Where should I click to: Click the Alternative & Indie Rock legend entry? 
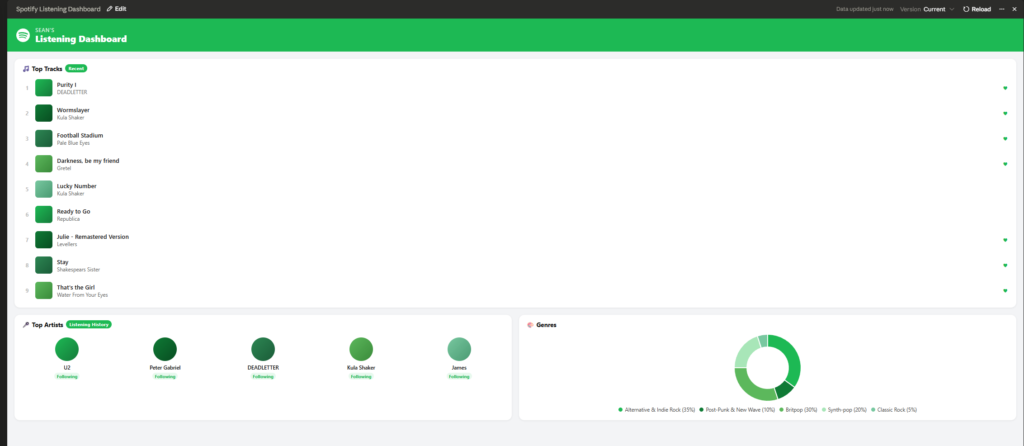(657, 409)
